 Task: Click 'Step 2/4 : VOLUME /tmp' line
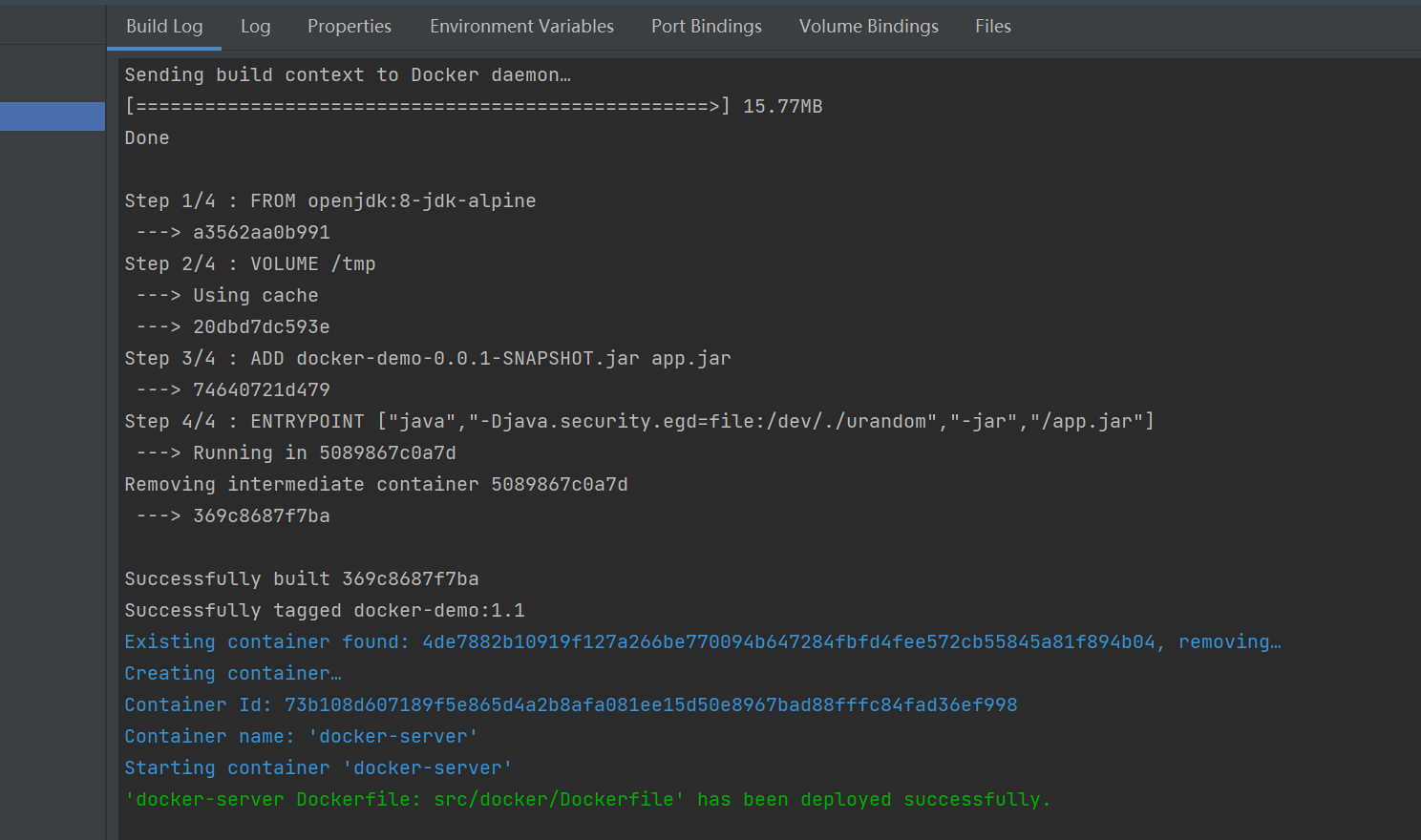click(x=250, y=263)
